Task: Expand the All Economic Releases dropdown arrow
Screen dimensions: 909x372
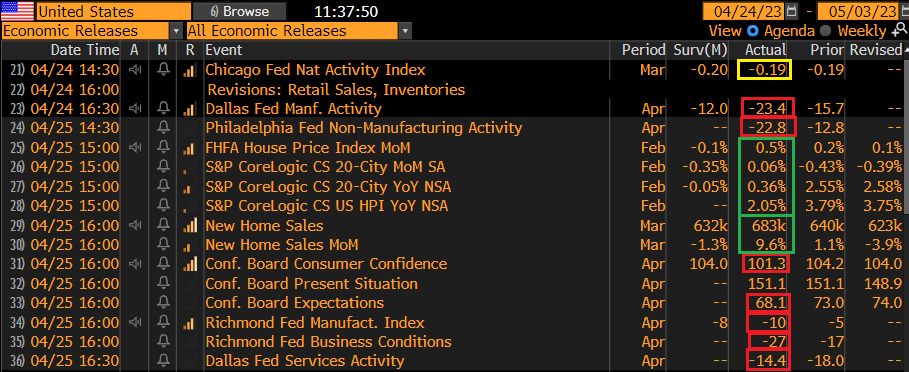Action: [x=406, y=31]
